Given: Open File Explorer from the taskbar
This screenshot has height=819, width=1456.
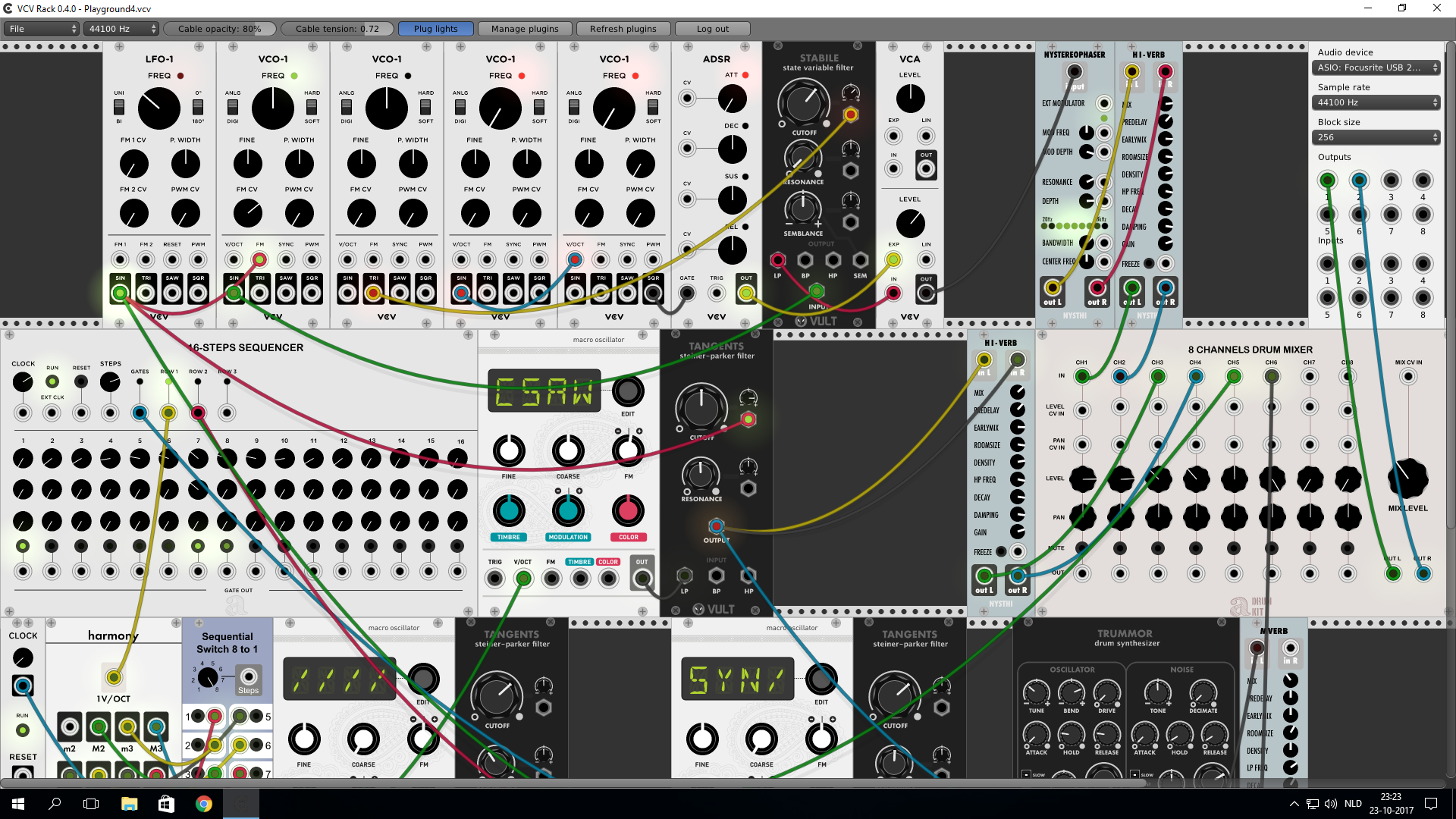Looking at the screenshot, I should pyautogui.click(x=129, y=804).
